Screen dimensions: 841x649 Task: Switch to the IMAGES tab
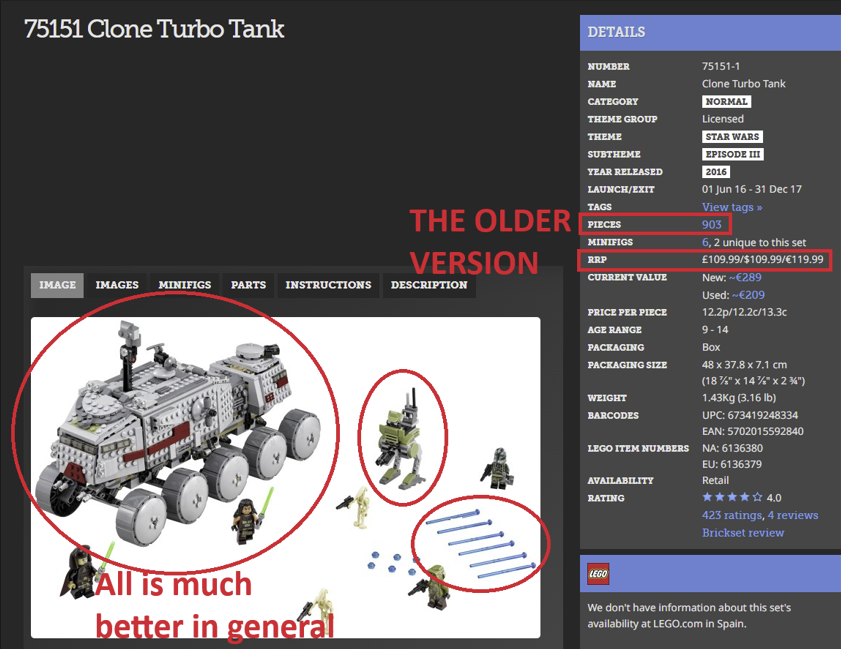tap(117, 285)
